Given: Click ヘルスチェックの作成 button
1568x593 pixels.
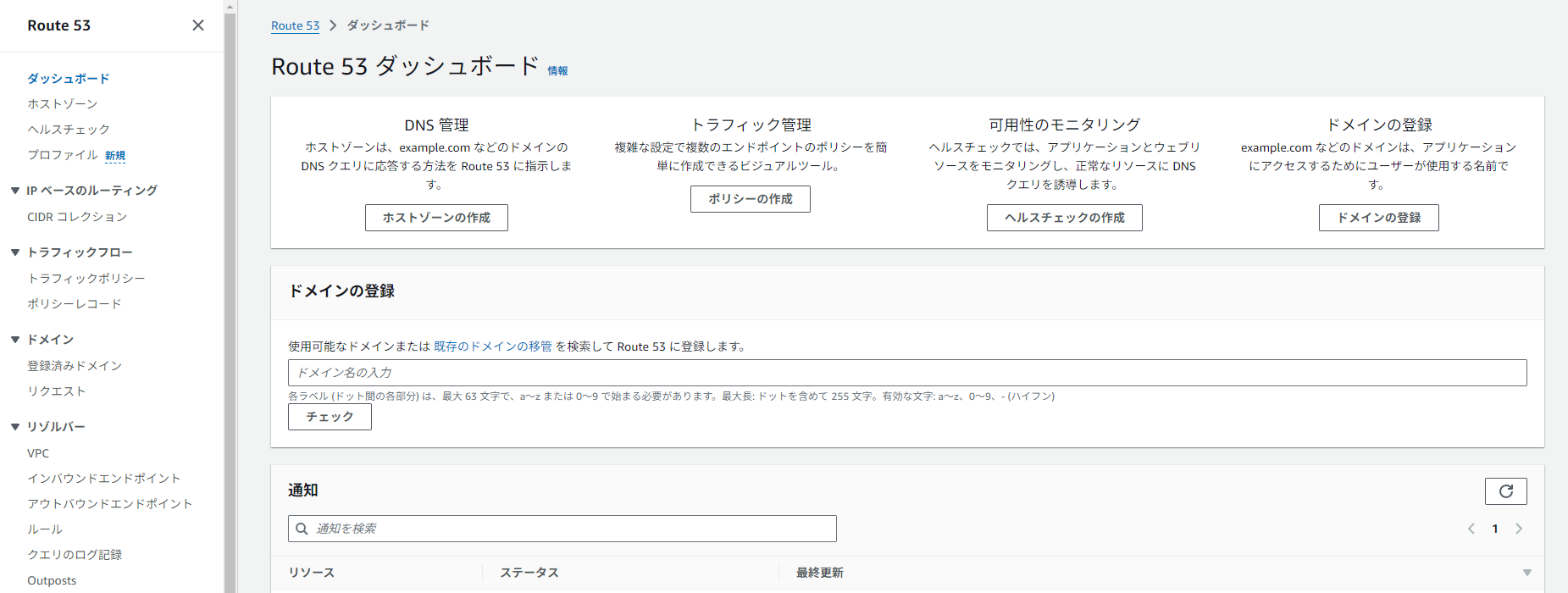Looking at the screenshot, I should [x=1065, y=218].
